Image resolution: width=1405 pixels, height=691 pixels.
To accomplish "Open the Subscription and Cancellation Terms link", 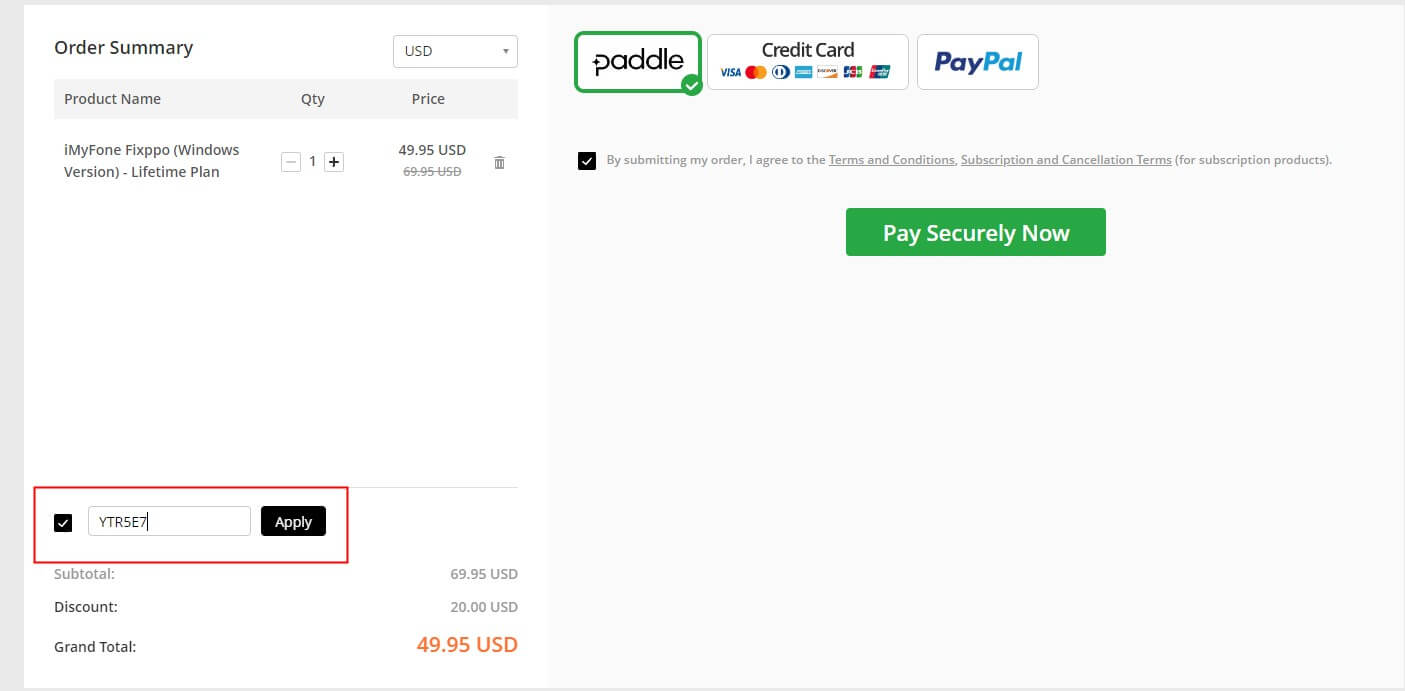I will click(1066, 159).
